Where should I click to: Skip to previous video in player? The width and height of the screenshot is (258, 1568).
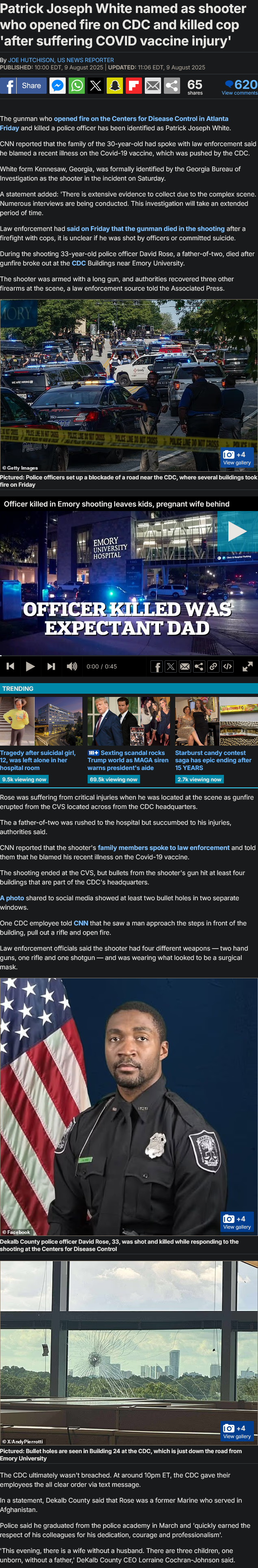[11, 666]
